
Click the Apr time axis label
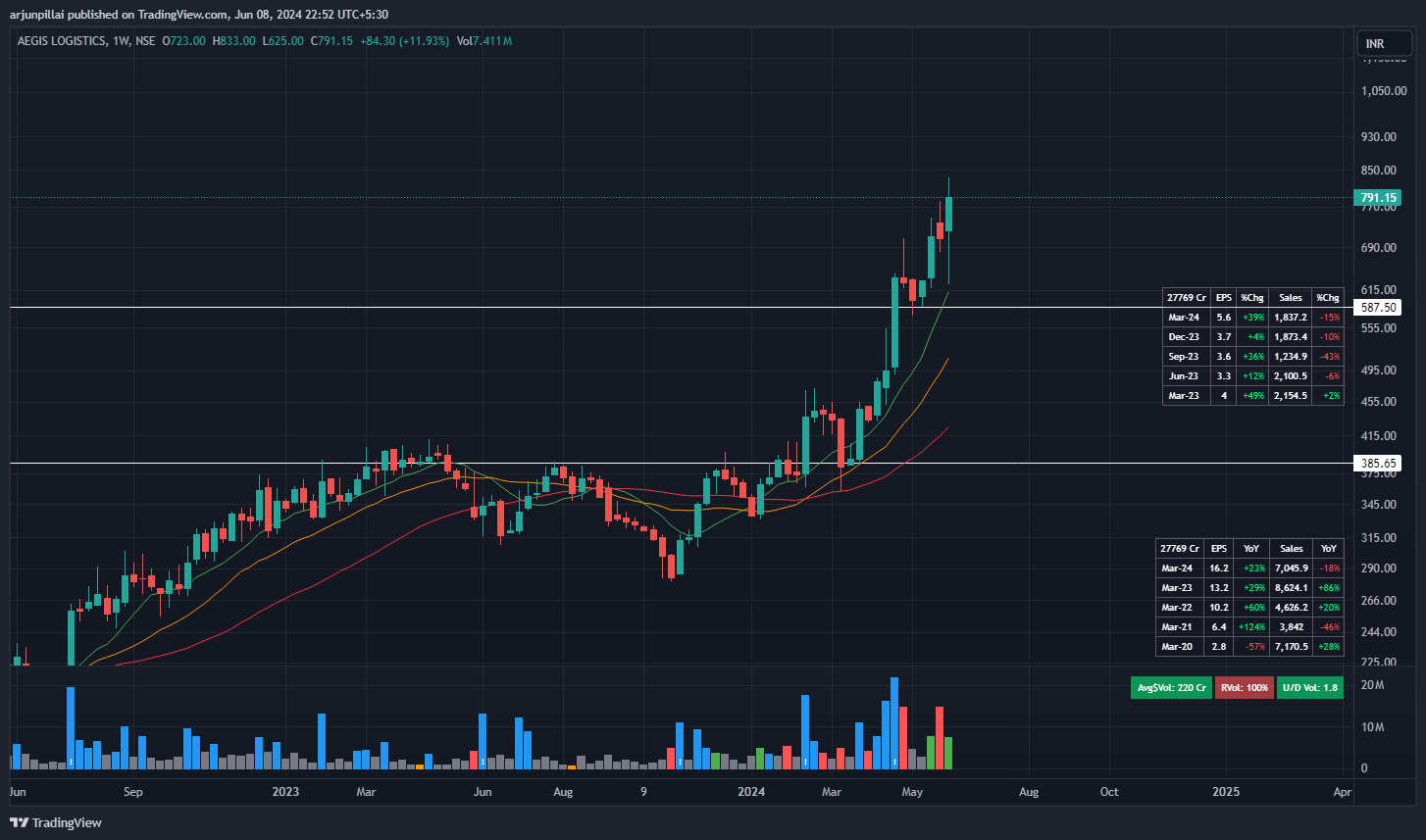pyautogui.click(x=1343, y=791)
